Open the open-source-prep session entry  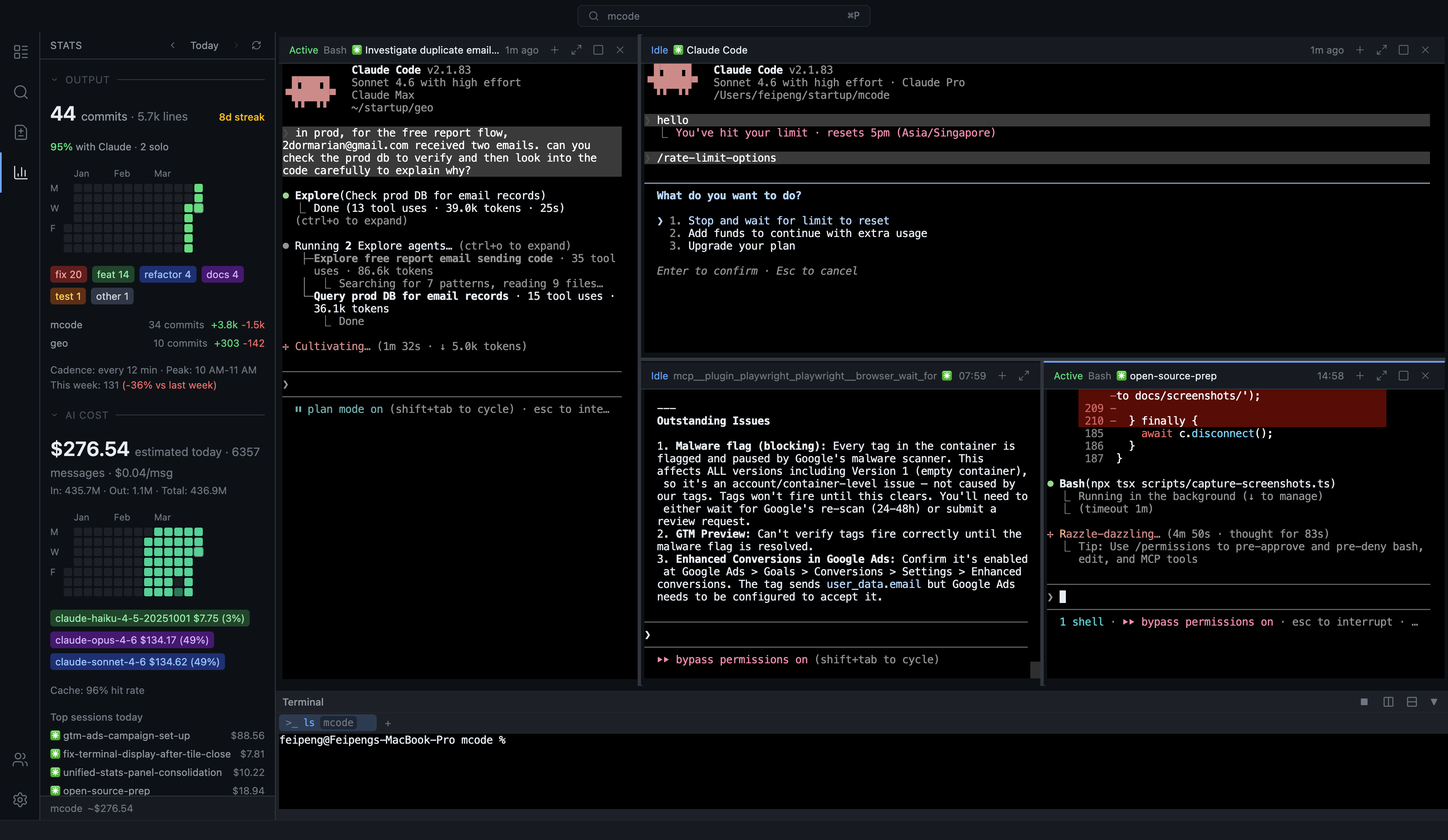(x=106, y=791)
